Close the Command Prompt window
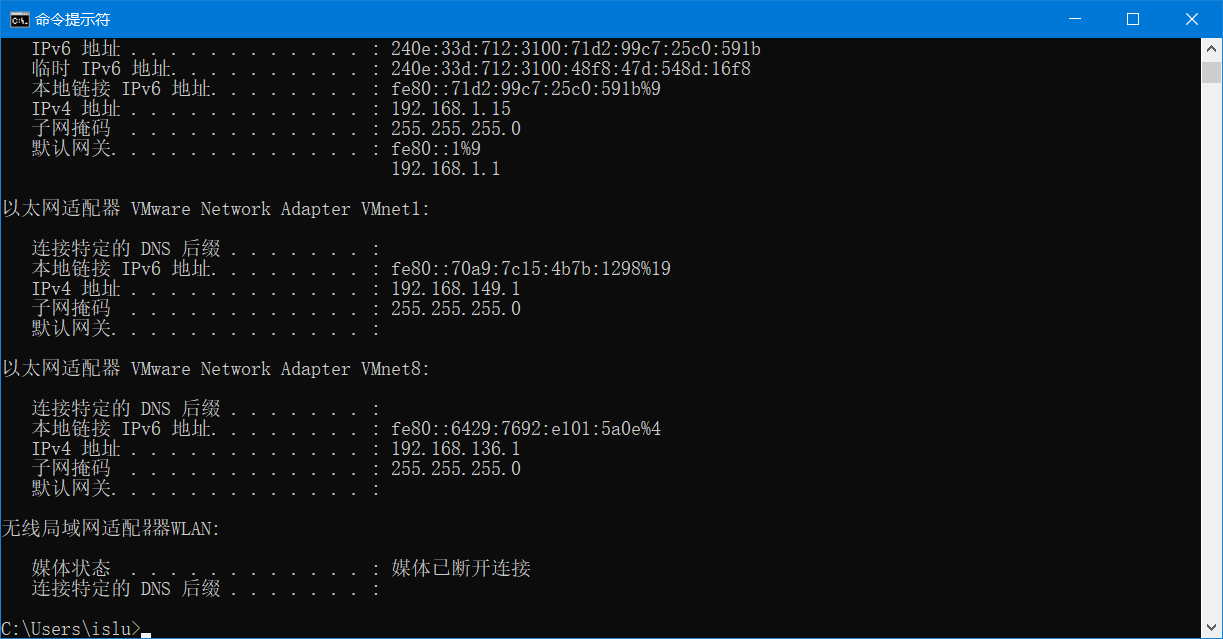 point(1192,18)
